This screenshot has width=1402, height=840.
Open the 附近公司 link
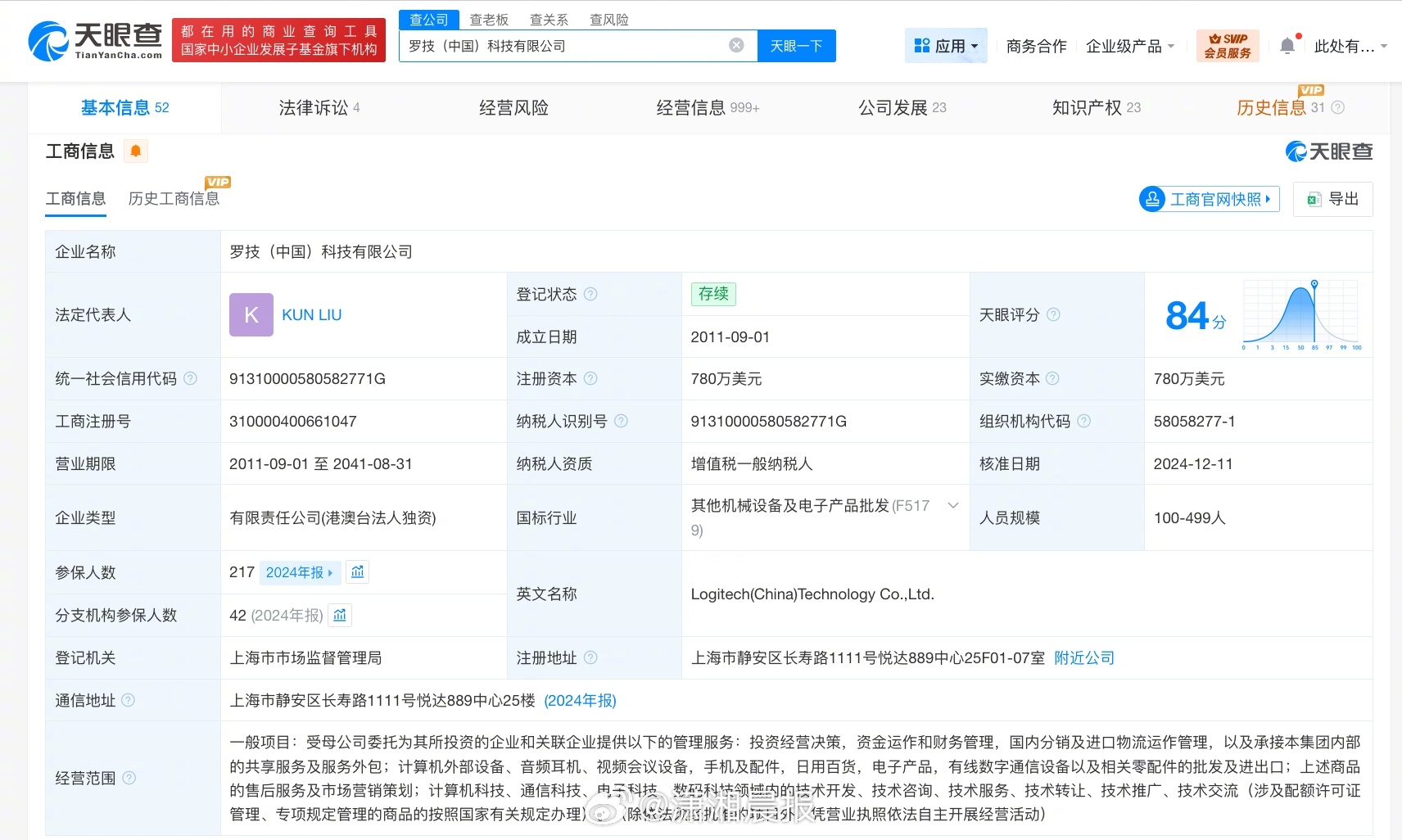tap(1085, 657)
